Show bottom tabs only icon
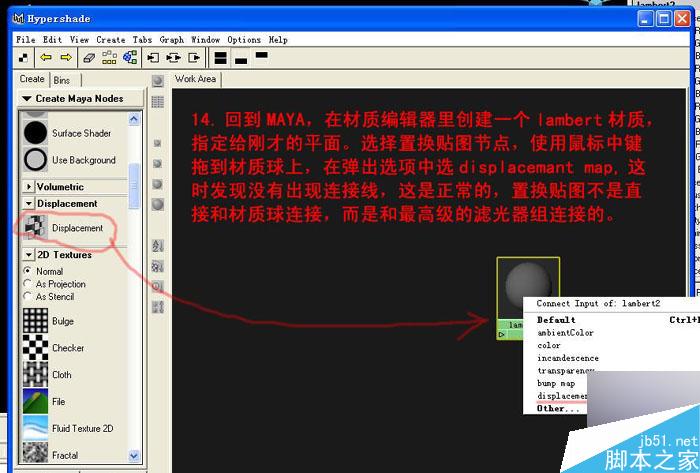This screenshot has width=700, height=473. tap(241, 60)
